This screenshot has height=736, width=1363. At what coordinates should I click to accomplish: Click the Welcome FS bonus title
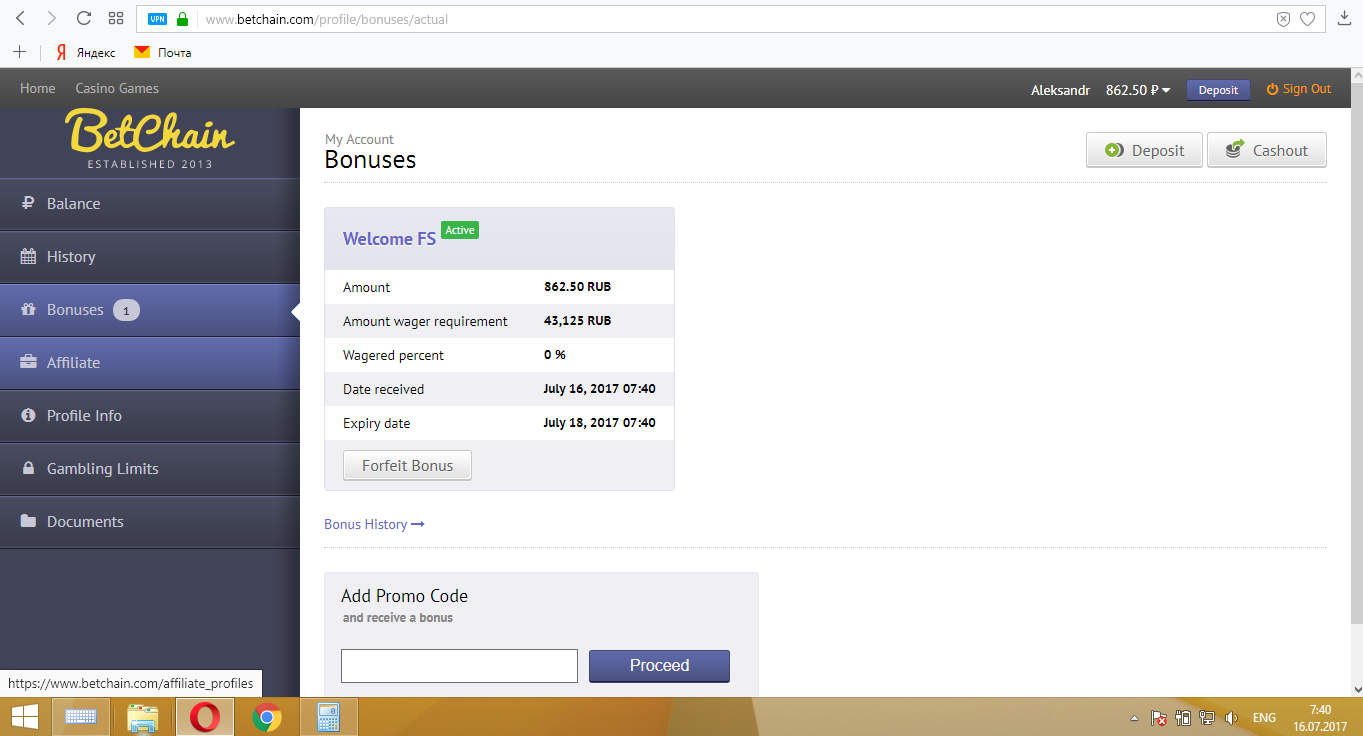click(389, 239)
